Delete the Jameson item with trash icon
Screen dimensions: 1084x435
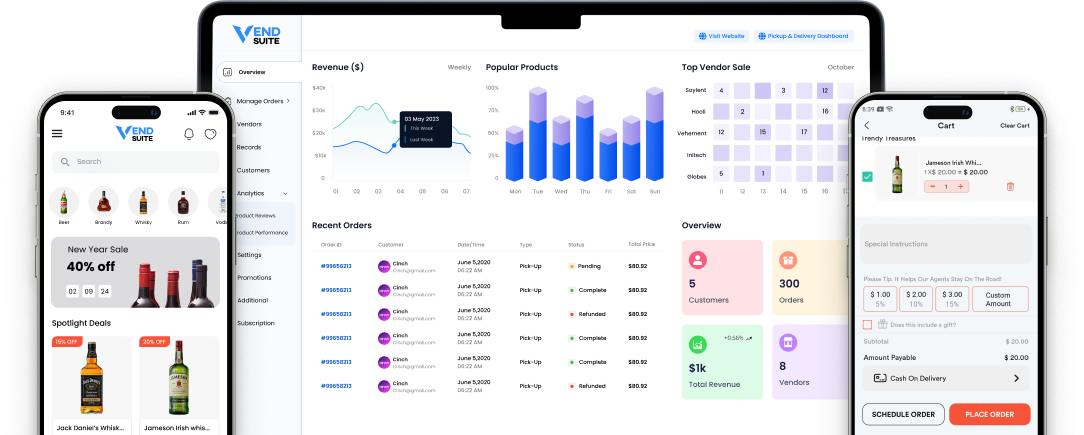pyautogui.click(x=1010, y=186)
